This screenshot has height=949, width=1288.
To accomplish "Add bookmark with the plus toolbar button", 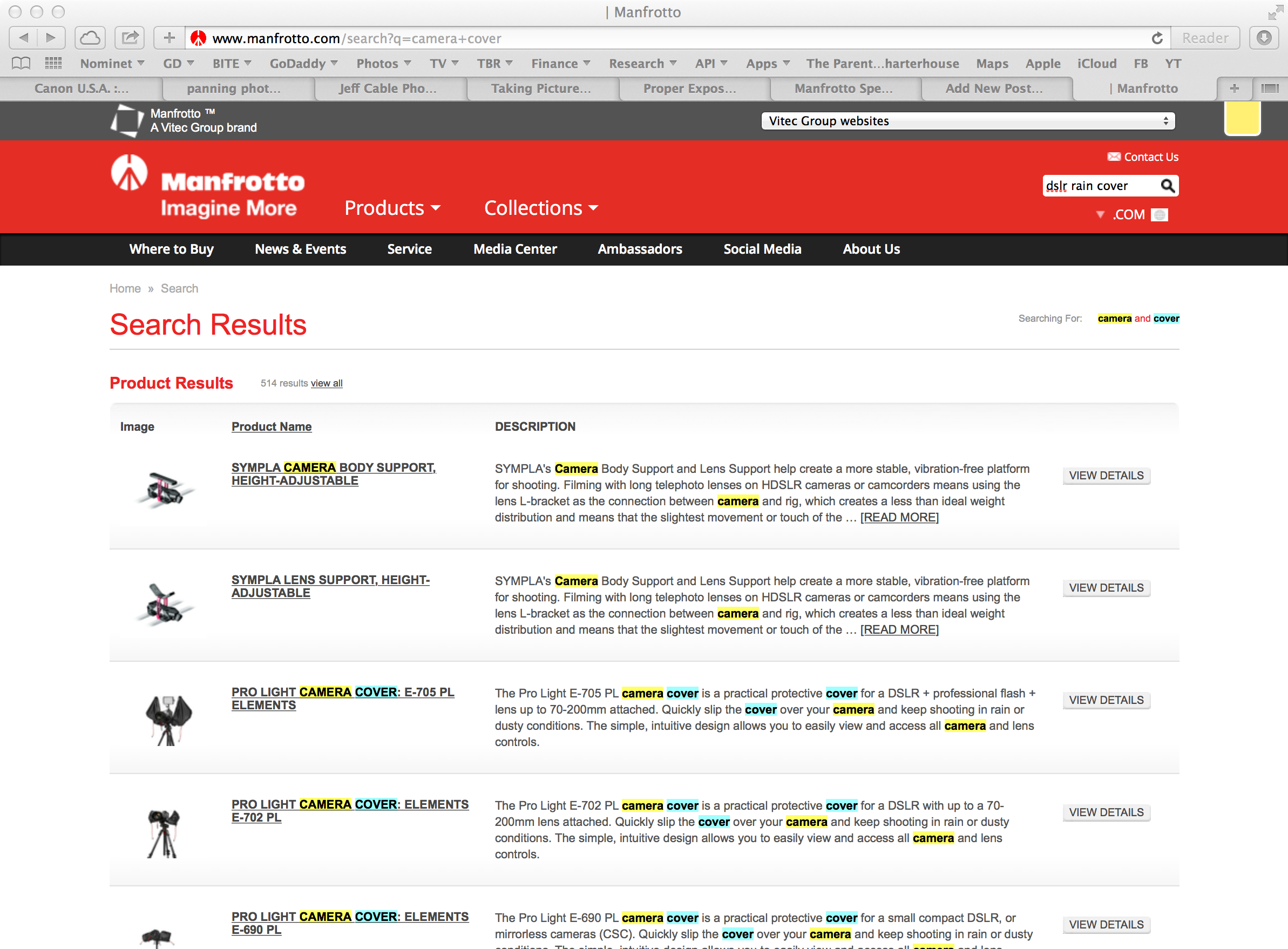I will [x=169, y=38].
